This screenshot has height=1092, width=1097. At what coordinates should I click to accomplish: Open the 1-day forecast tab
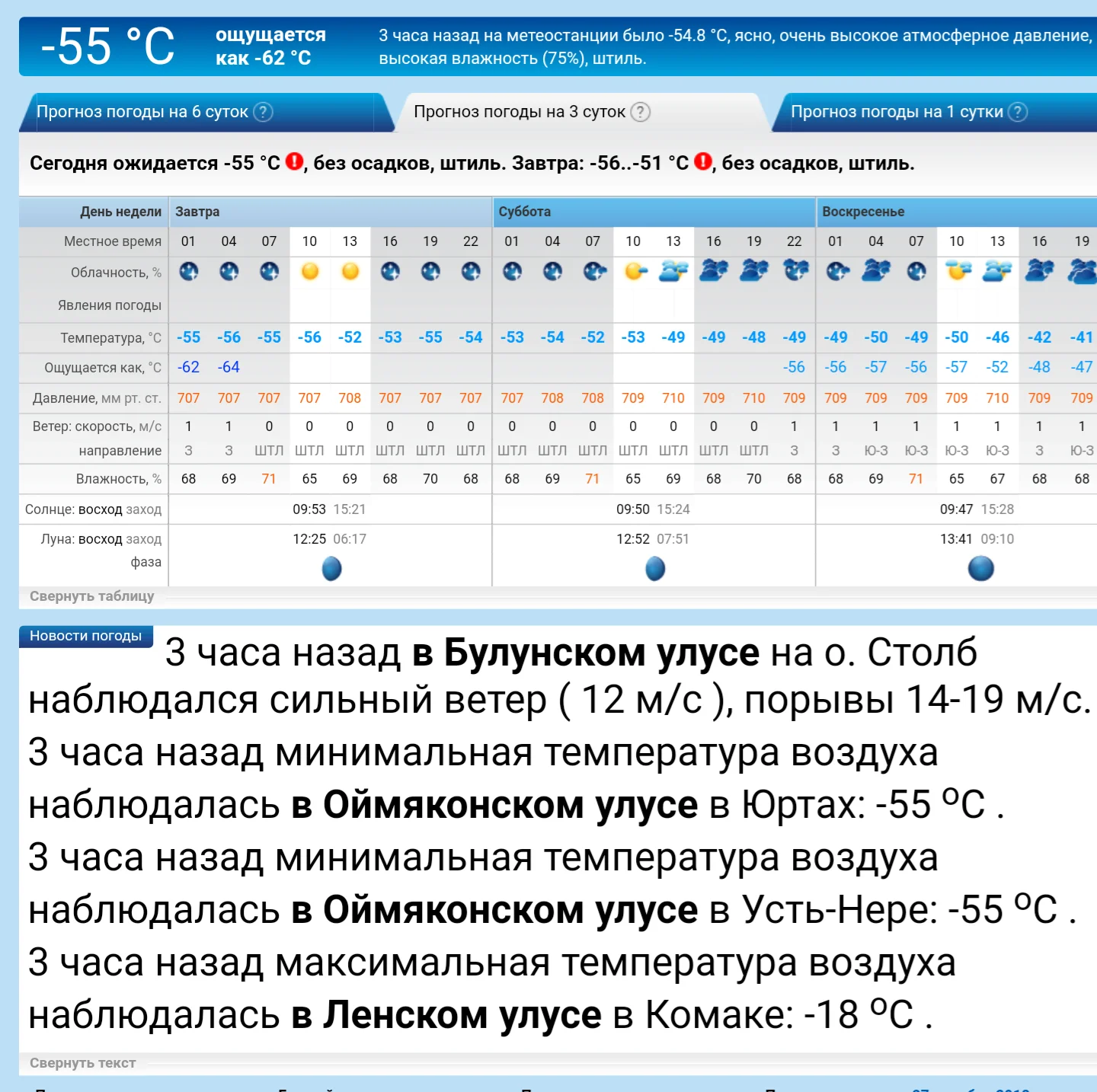897,112
